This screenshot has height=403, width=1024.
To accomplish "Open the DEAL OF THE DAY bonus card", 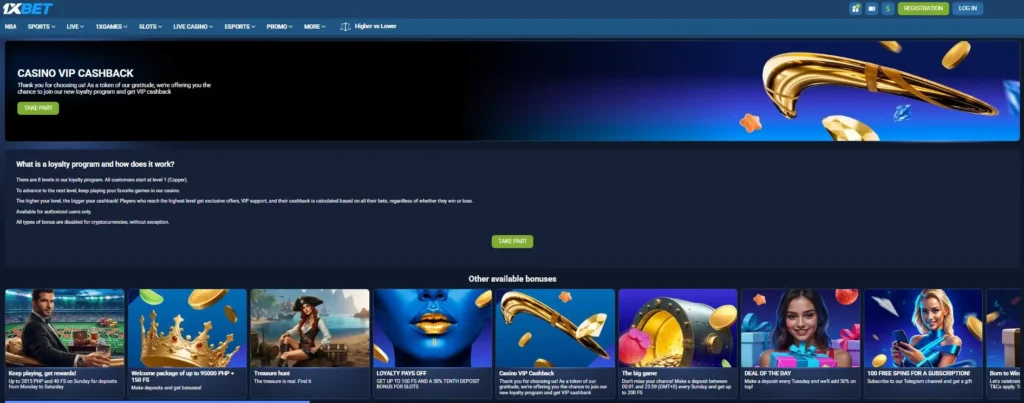I will pyautogui.click(x=801, y=344).
